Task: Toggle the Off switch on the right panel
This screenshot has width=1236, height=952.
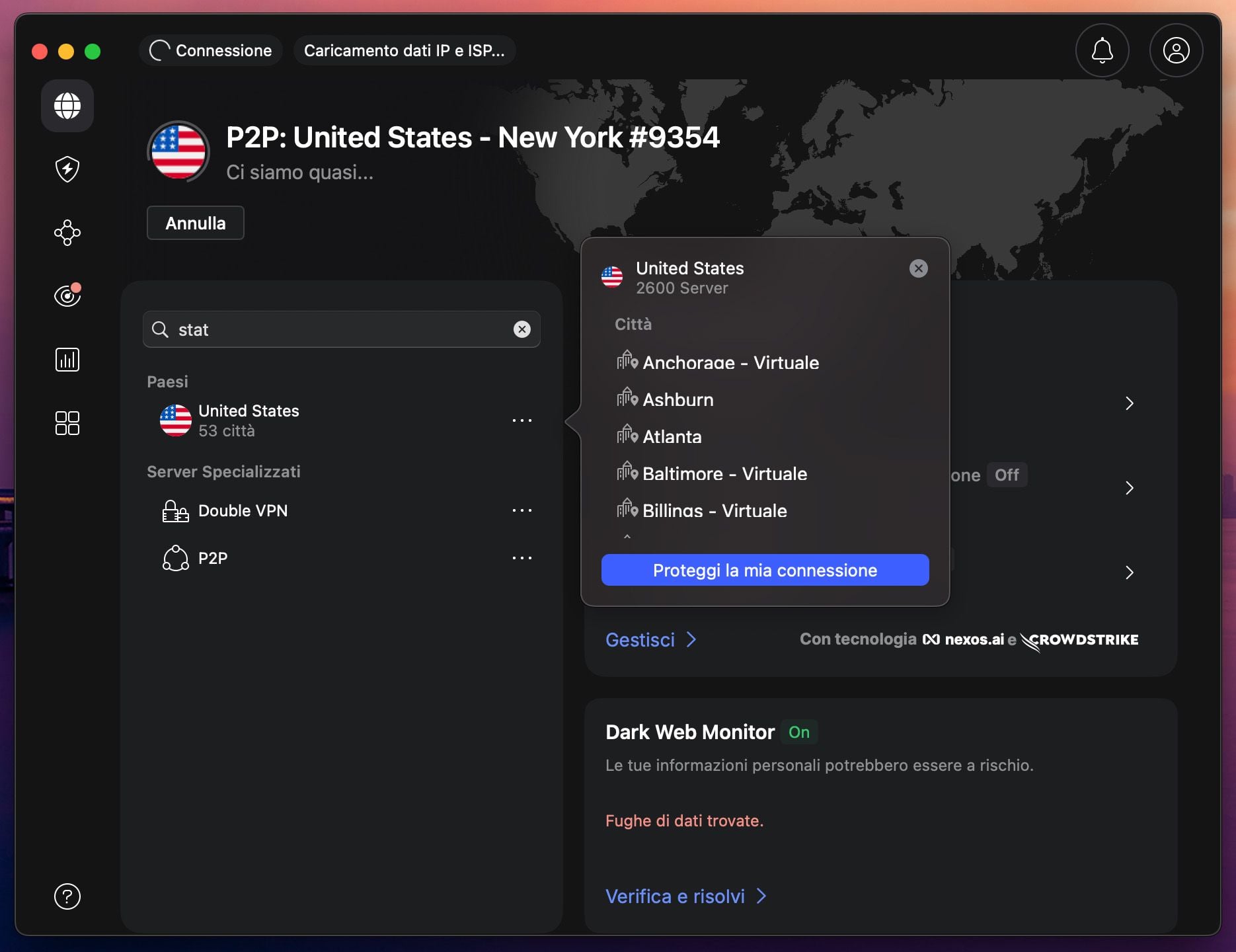Action: pos(1006,475)
